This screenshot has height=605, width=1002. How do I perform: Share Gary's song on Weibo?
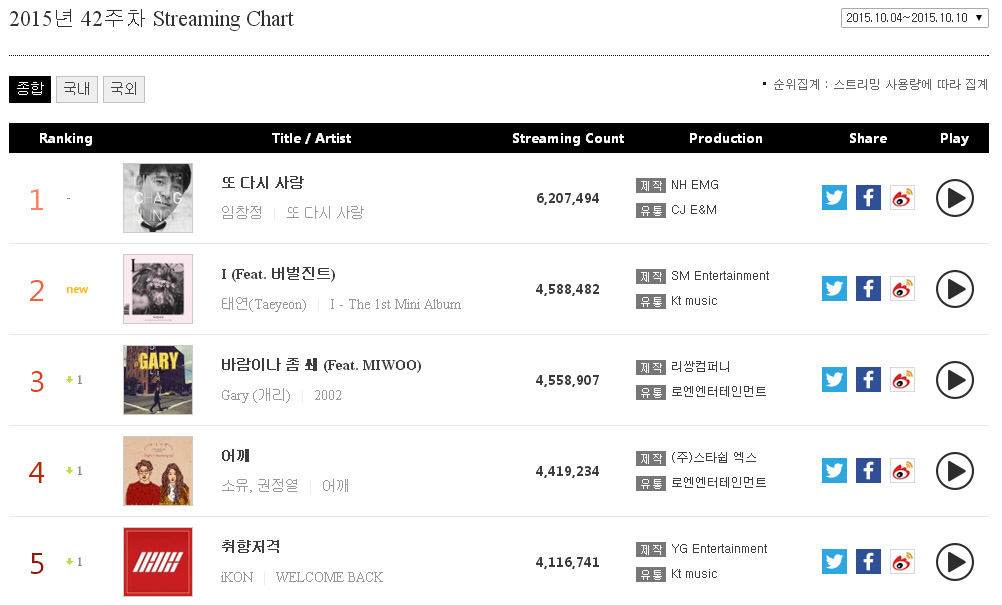pyautogui.click(x=902, y=380)
